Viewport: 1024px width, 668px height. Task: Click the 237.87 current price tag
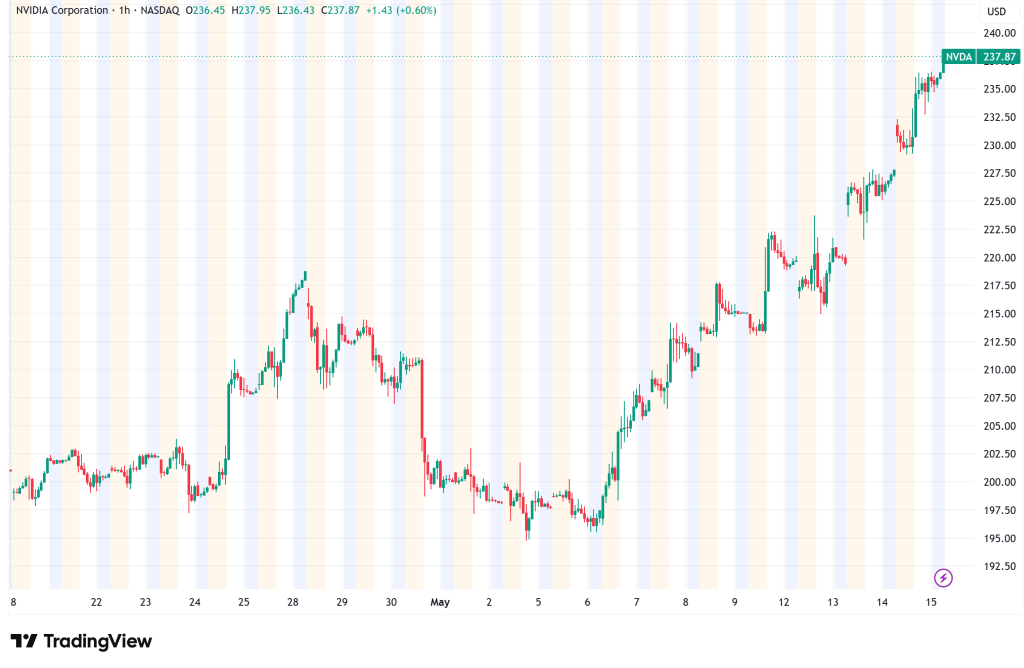coord(999,57)
